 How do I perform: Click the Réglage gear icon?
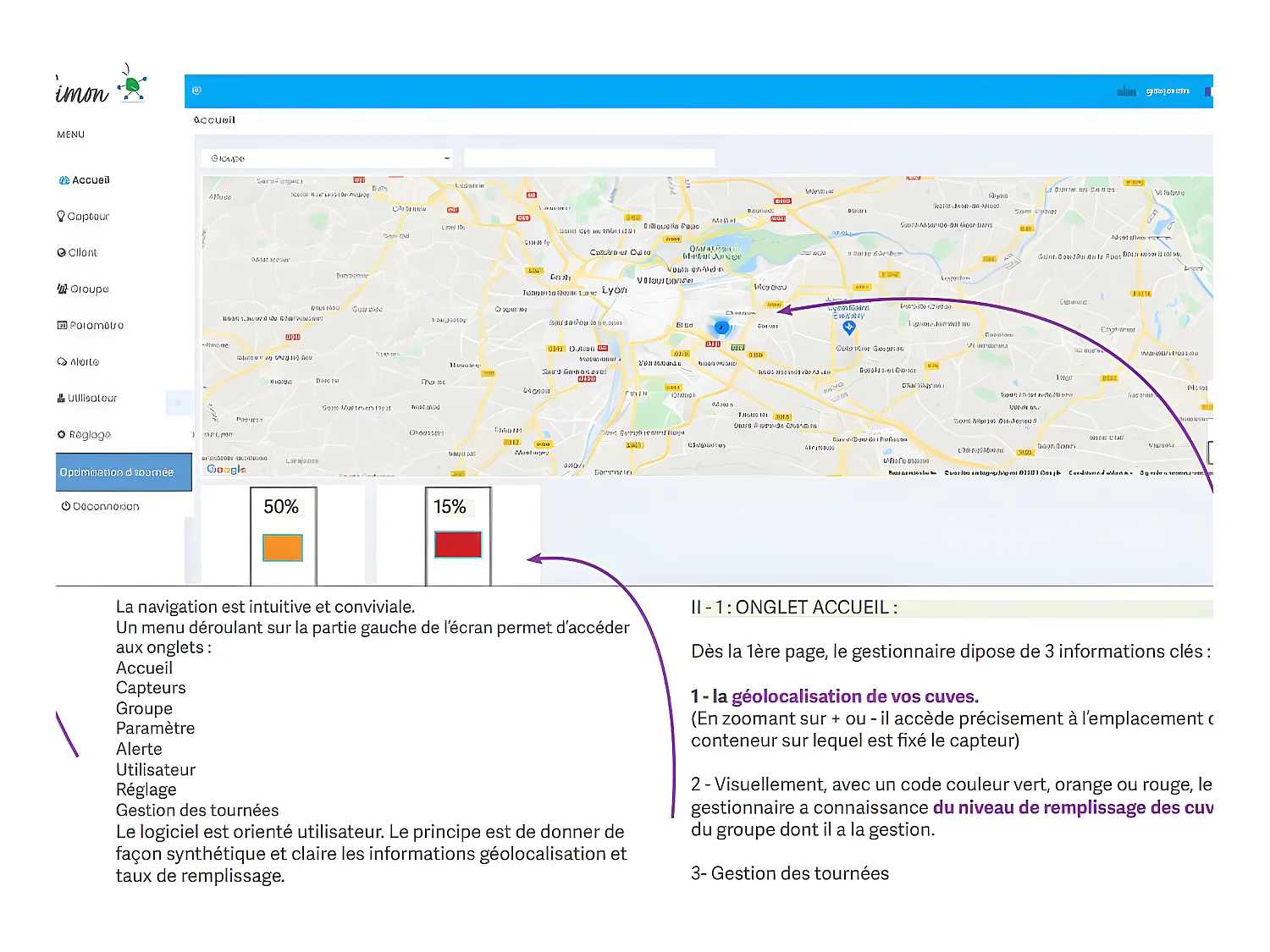[x=62, y=435]
